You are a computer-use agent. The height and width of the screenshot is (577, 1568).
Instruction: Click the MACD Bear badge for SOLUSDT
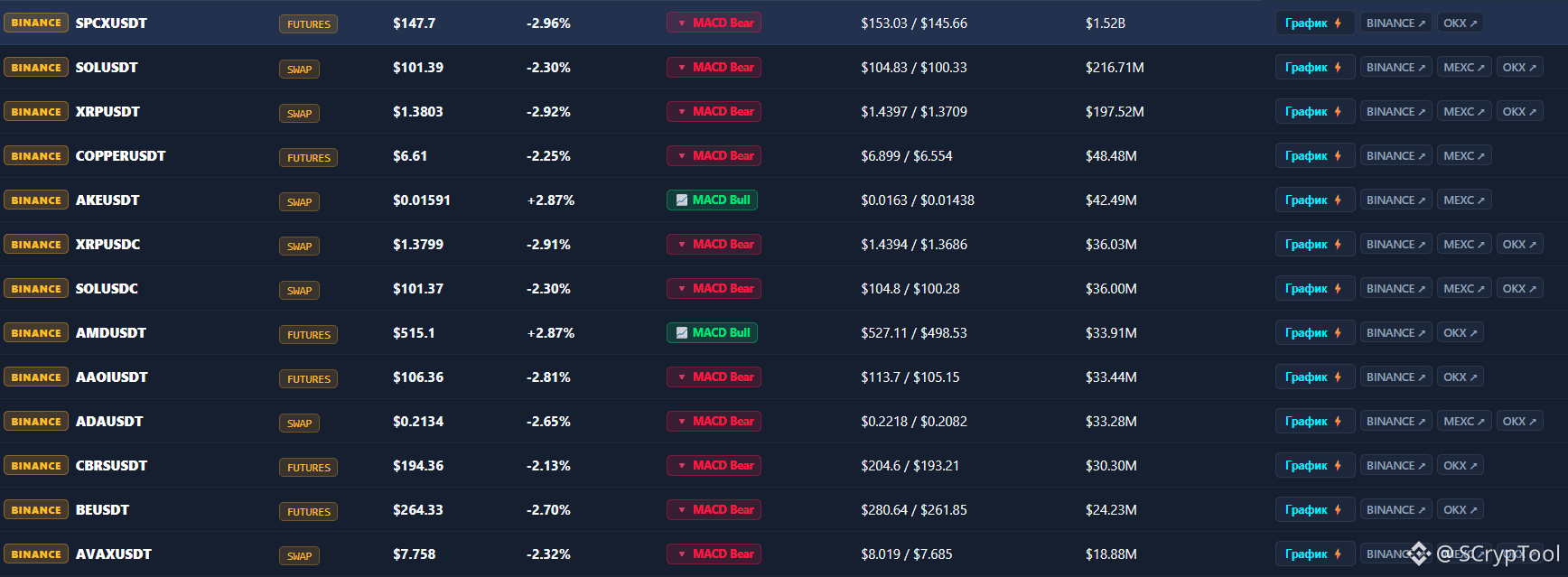(714, 67)
